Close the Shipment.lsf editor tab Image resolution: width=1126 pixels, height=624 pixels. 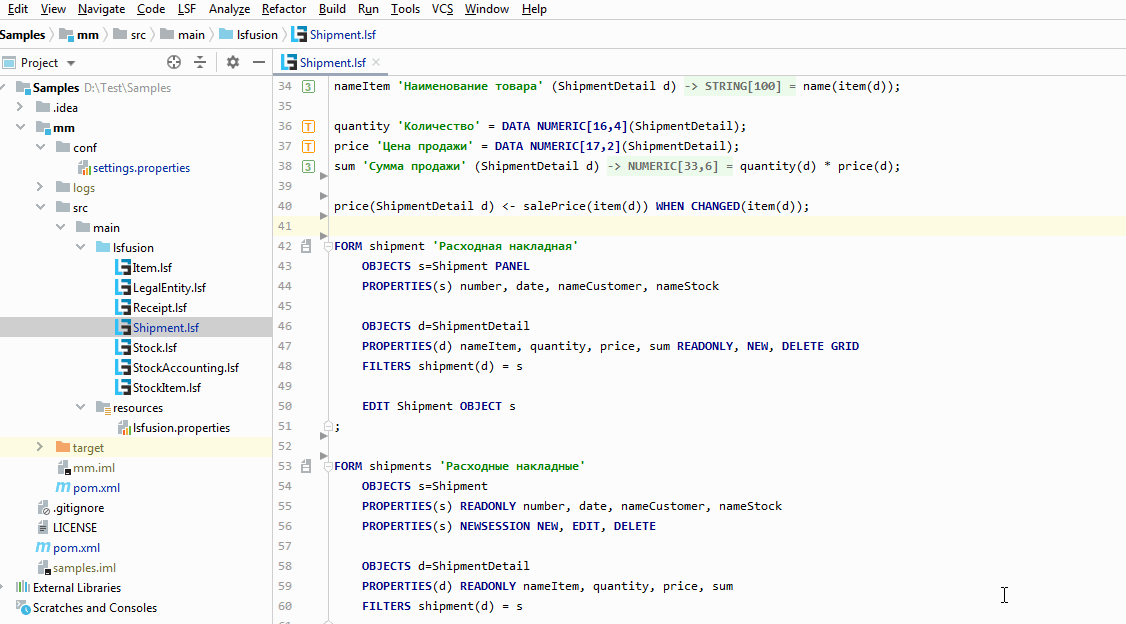[x=376, y=62]
